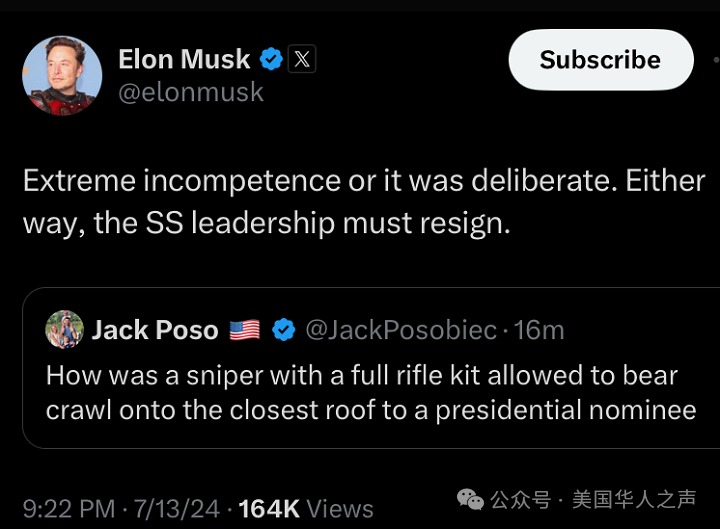Open the @elonmusk handle link
Screen dimensions: 720x529
pos(191,92)
